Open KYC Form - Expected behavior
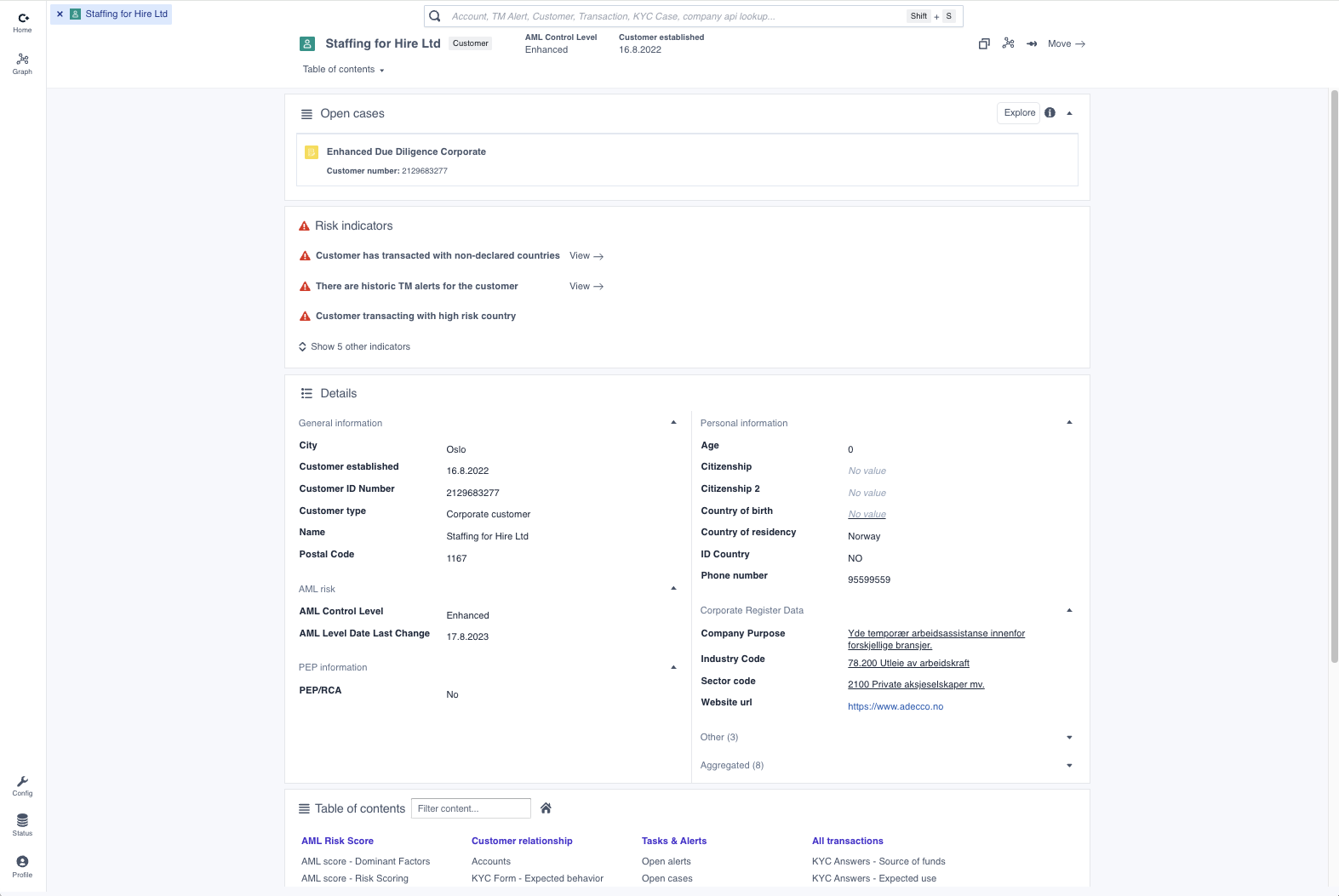This screenshot has height=896, width=1339. point(537,879)
